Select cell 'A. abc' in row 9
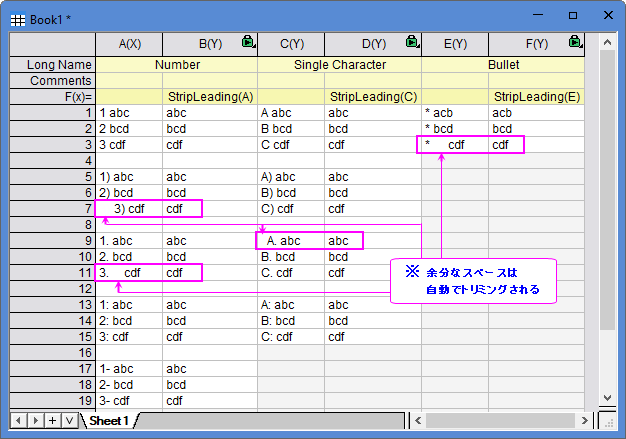626x439 pixels. [291, 241]
